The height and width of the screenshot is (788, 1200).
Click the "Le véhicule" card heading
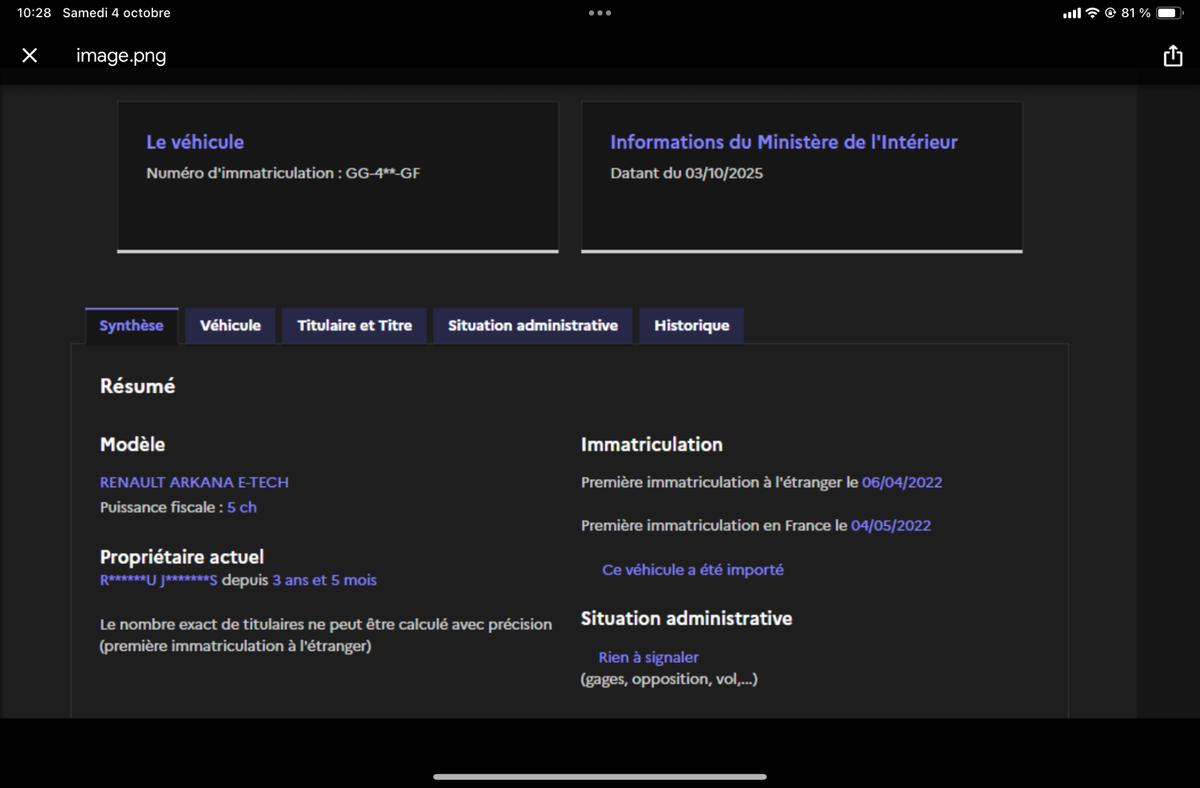pos(195,142)
